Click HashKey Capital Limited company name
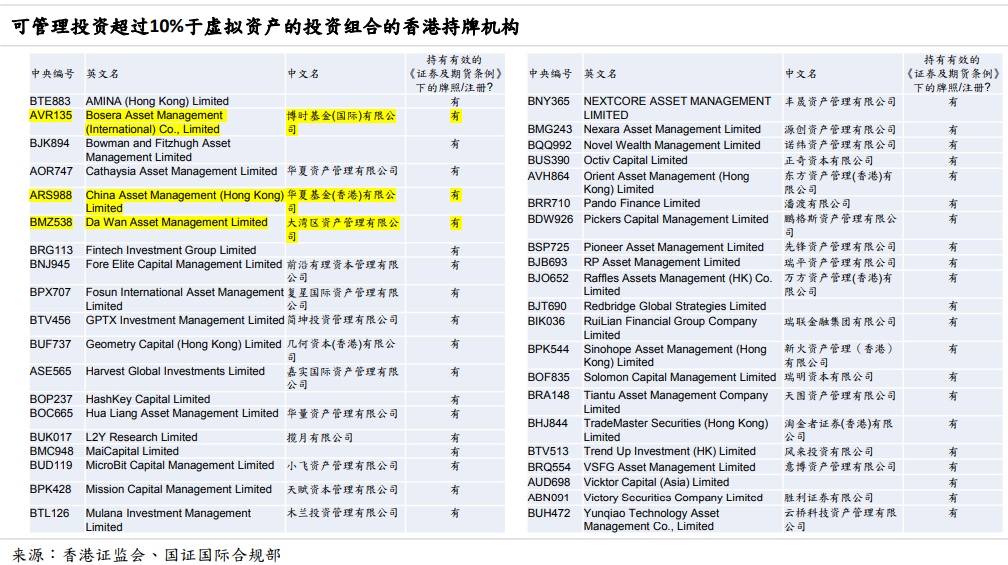Image resolution: width=1008 pixels, height=565 pixels. 148,399
